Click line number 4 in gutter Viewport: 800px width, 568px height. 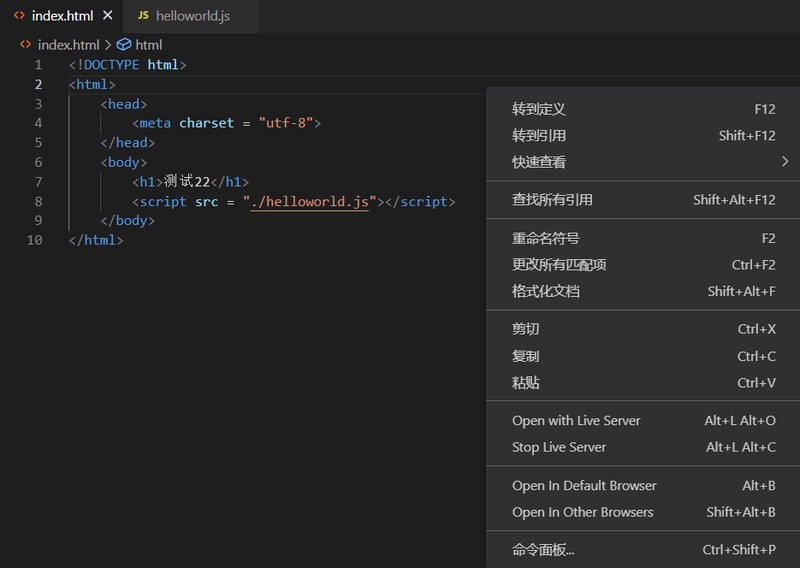coord(38,123)
